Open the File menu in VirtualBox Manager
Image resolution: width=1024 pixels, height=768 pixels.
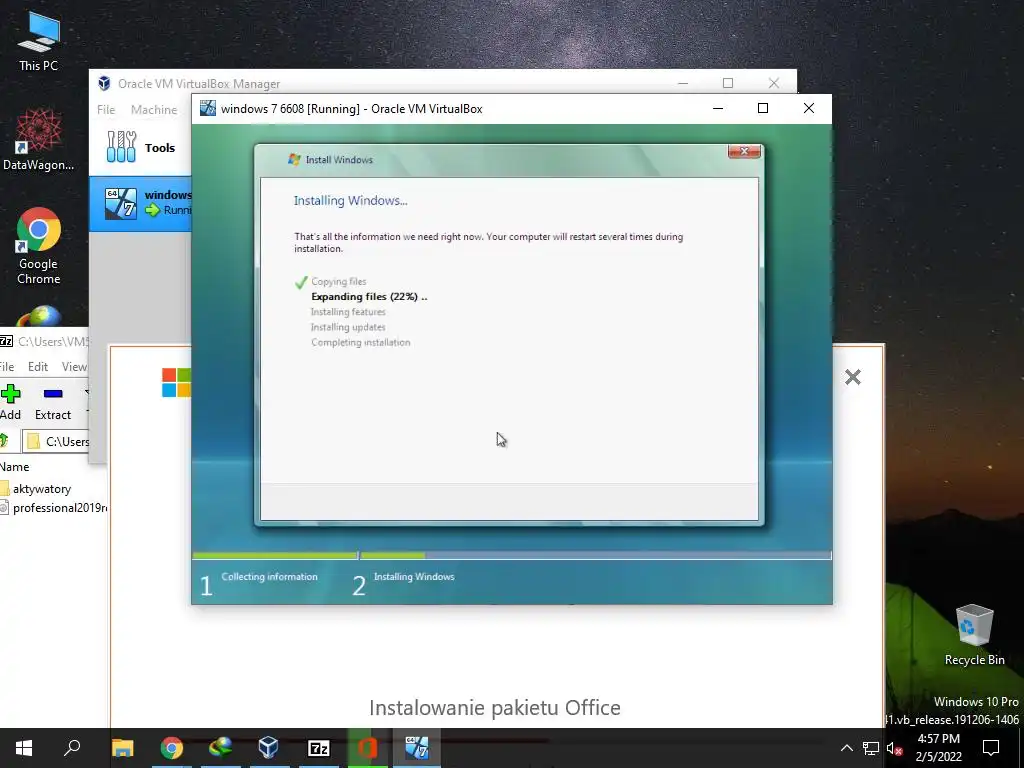tap(106, 110)
